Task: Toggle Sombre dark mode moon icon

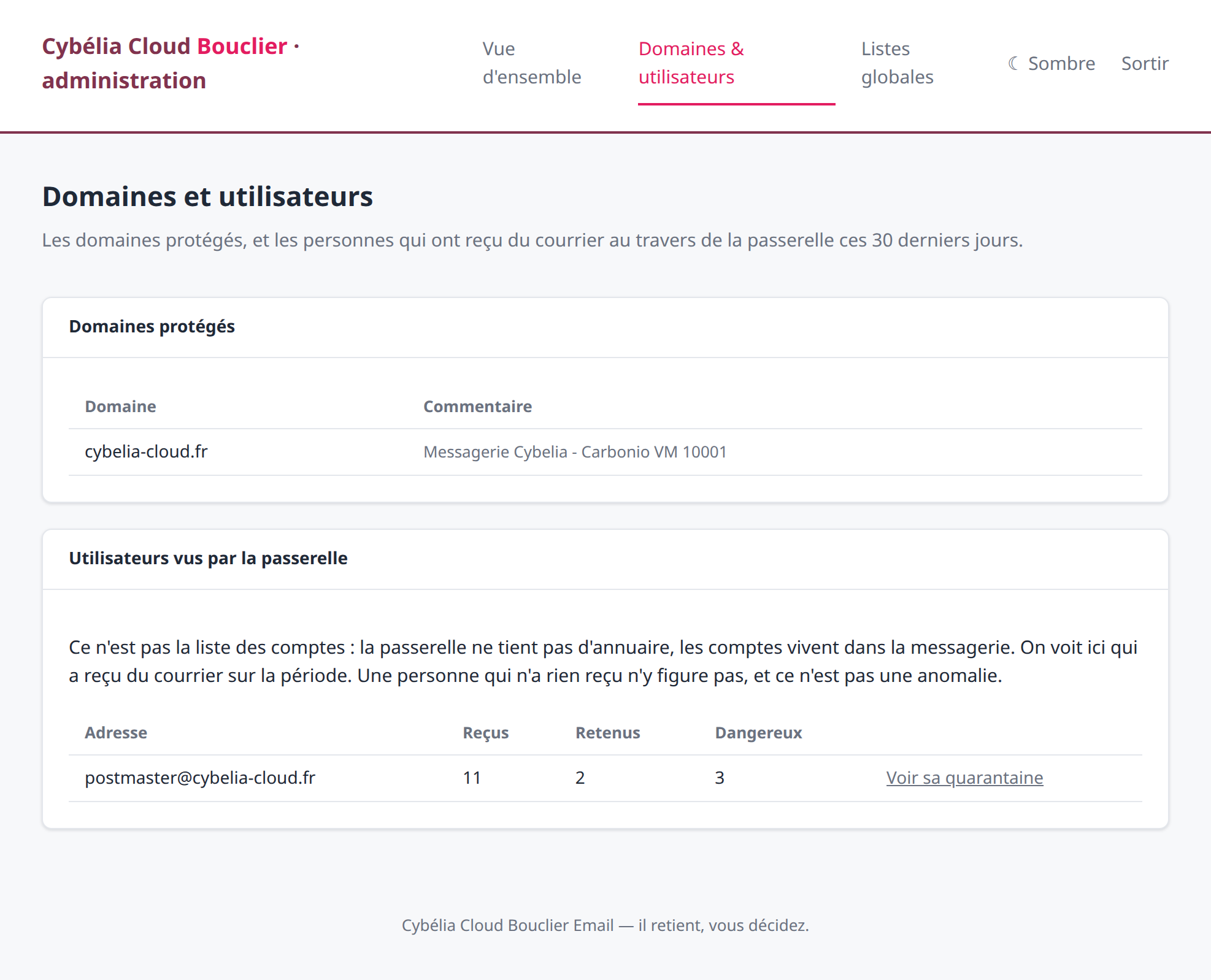Action: pyautogui.click(x=1013, y=63)
